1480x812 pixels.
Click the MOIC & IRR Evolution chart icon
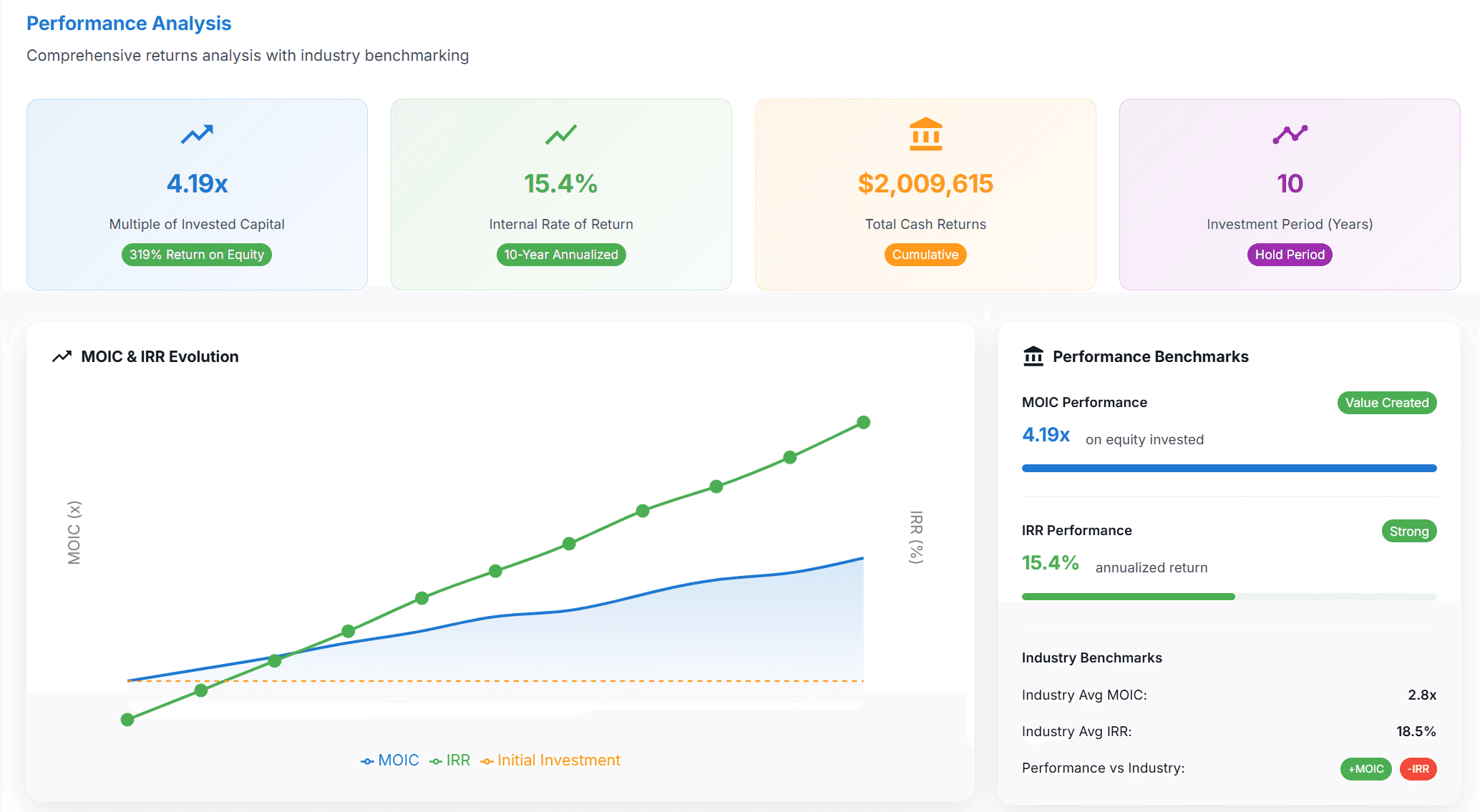click(x=62, y=356)
